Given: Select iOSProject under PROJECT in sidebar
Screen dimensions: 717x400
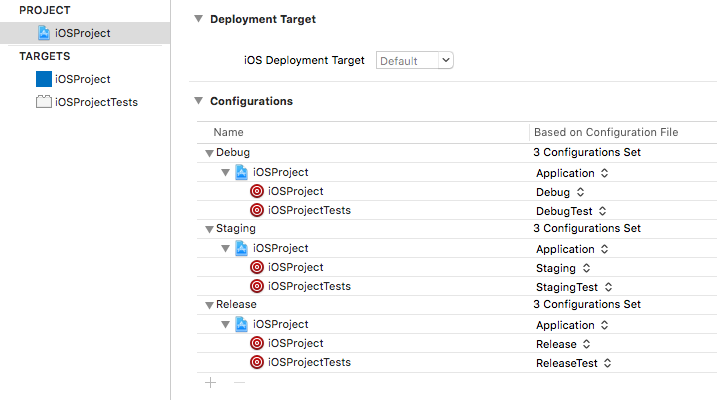Looking at the screenshot, I should (x=85, y=33).
